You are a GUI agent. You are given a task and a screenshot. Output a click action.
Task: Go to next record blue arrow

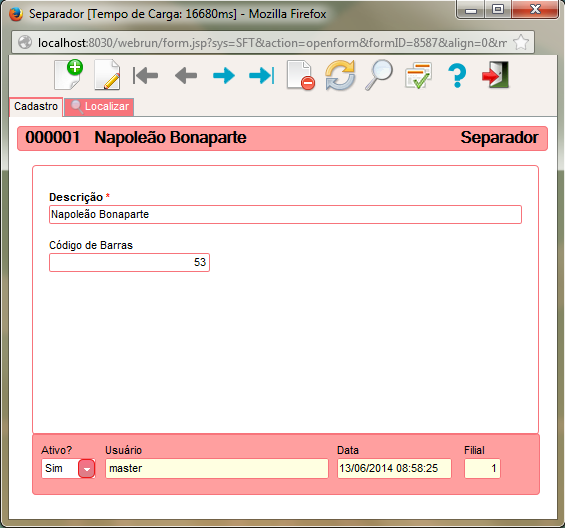[224, 76]
